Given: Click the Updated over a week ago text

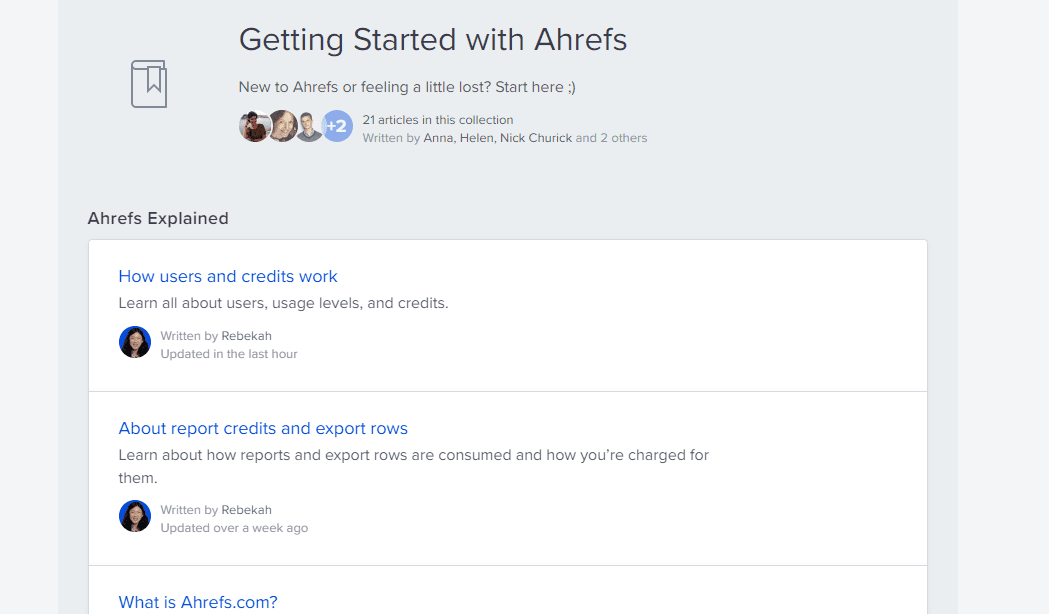Looking at the screenshot, I should click(x=234, y=528).
